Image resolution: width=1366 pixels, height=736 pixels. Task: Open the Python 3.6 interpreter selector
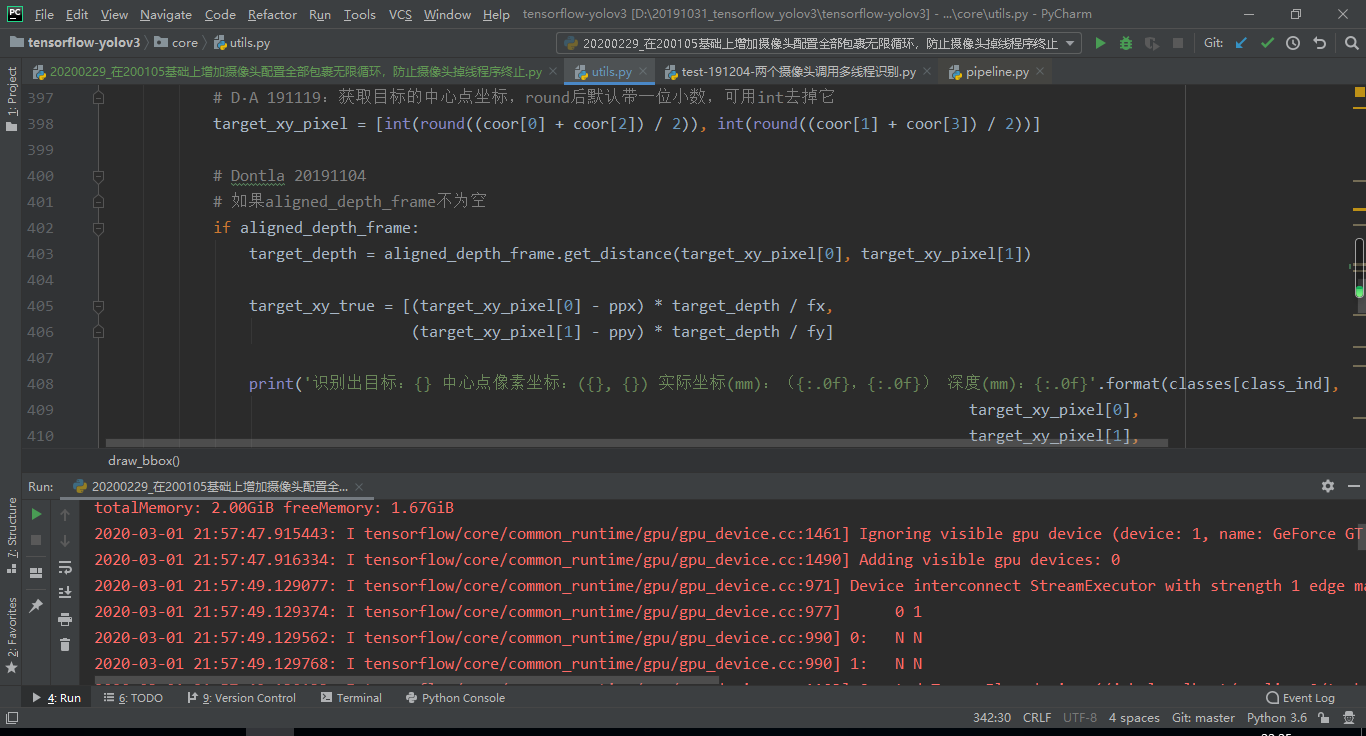[1276, 717]
